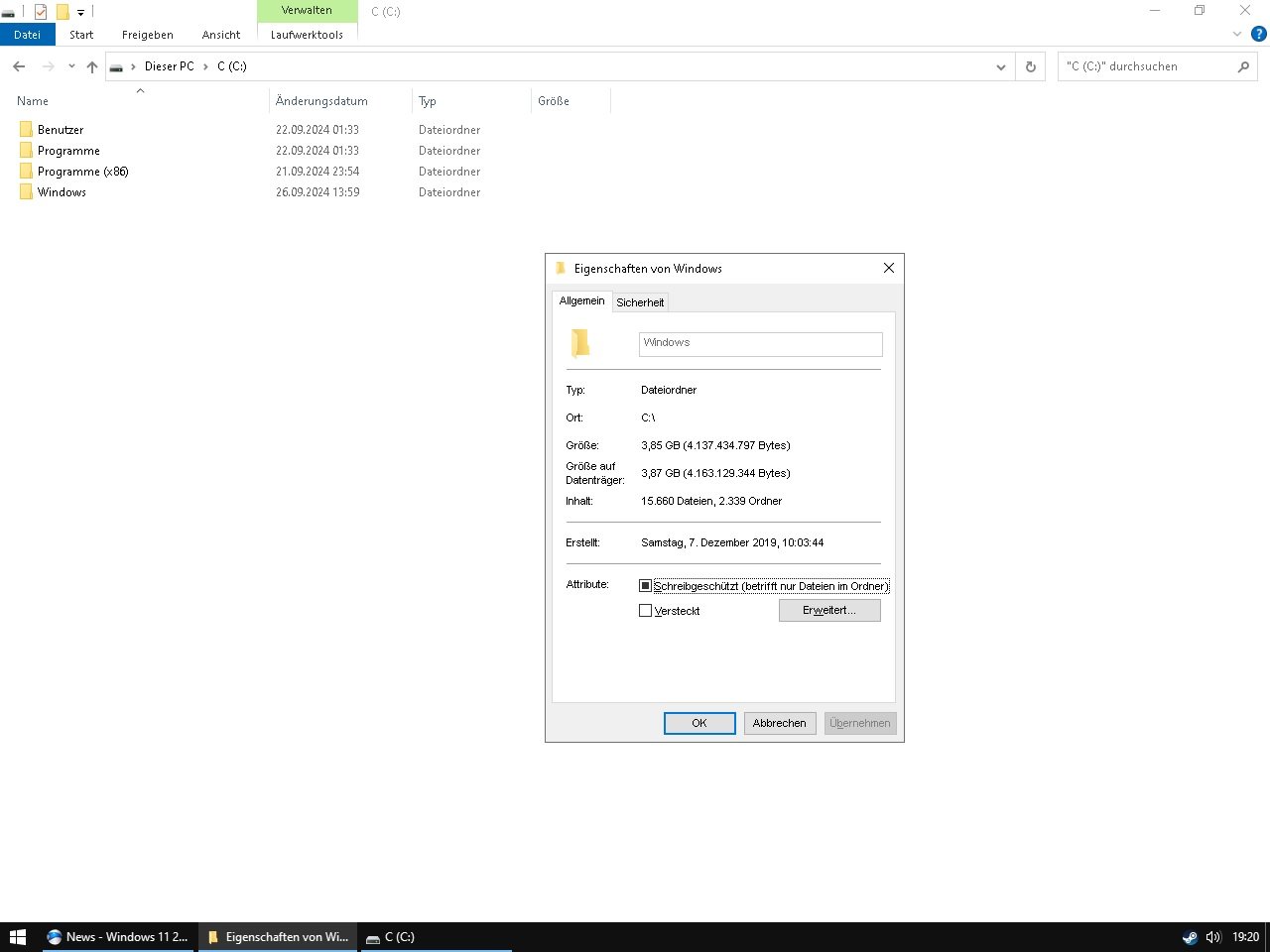Switch to the Allgemein tab in properties dialog

tap(581, 300)
